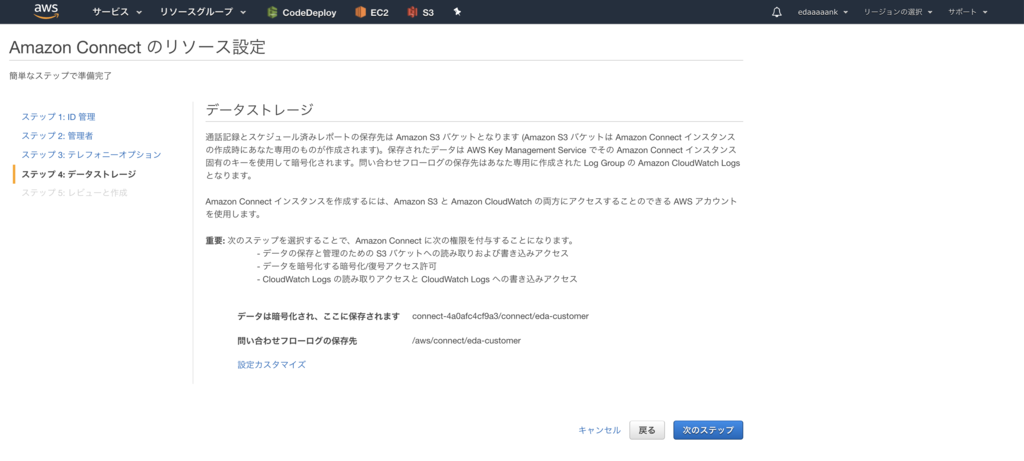Click the データは暗号化され、ここに保存されます label
This screenshot has height=461, width=1024.
[318, 316]
